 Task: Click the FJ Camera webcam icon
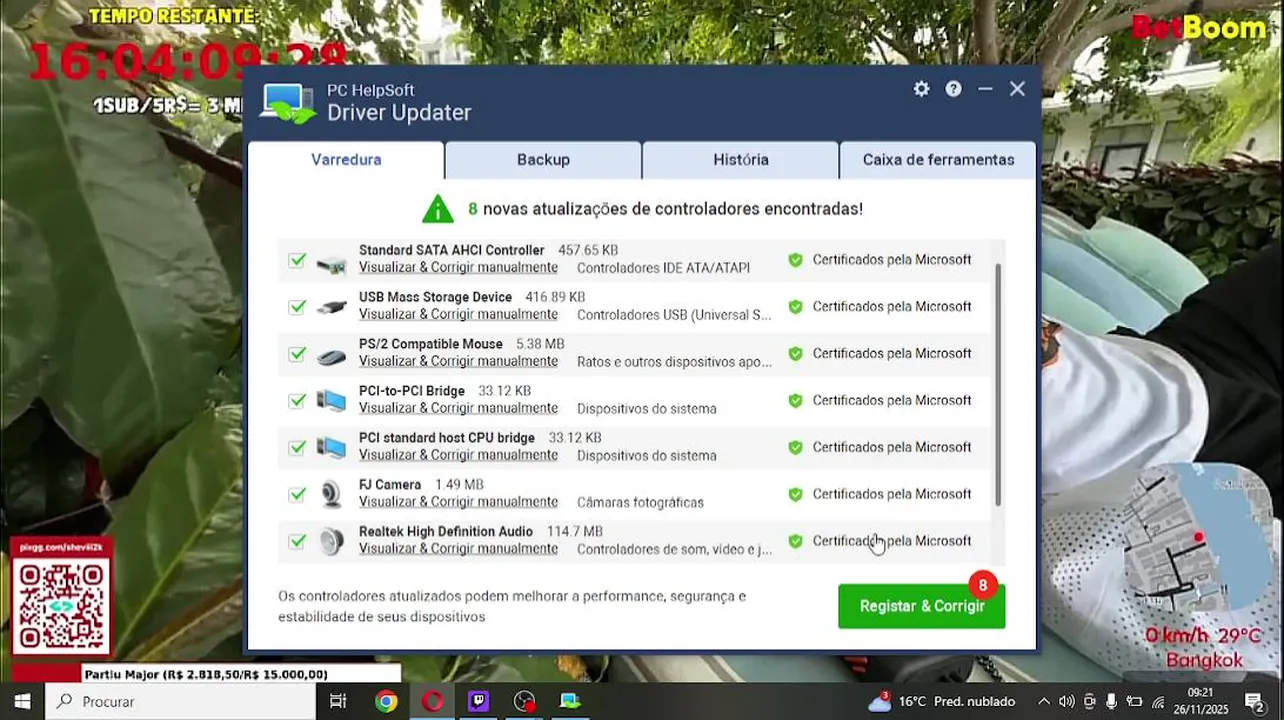[331, 494]
